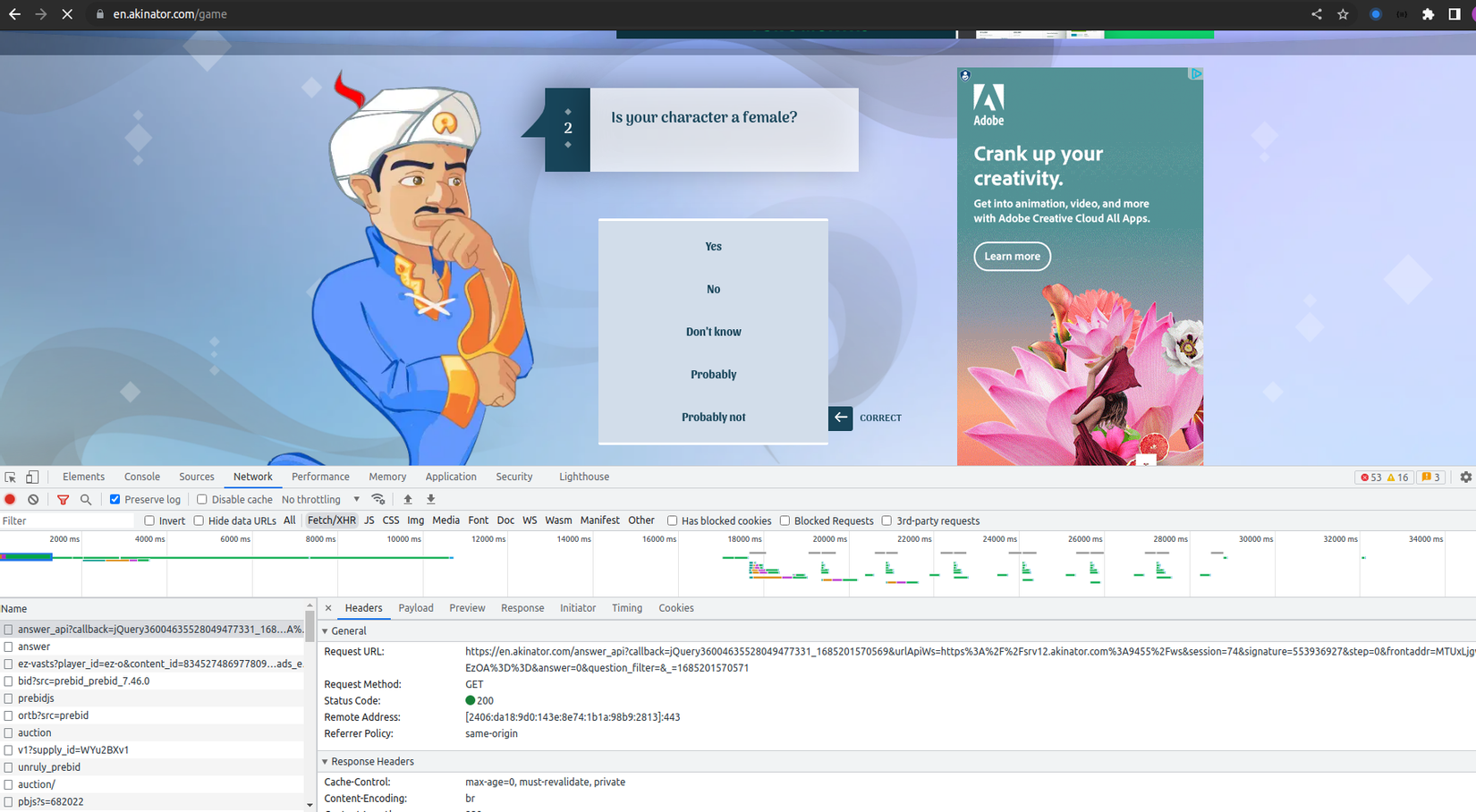Screen dimensions: 1476x812
Task: Close the request details pane
Action: [x=328, y=608]
